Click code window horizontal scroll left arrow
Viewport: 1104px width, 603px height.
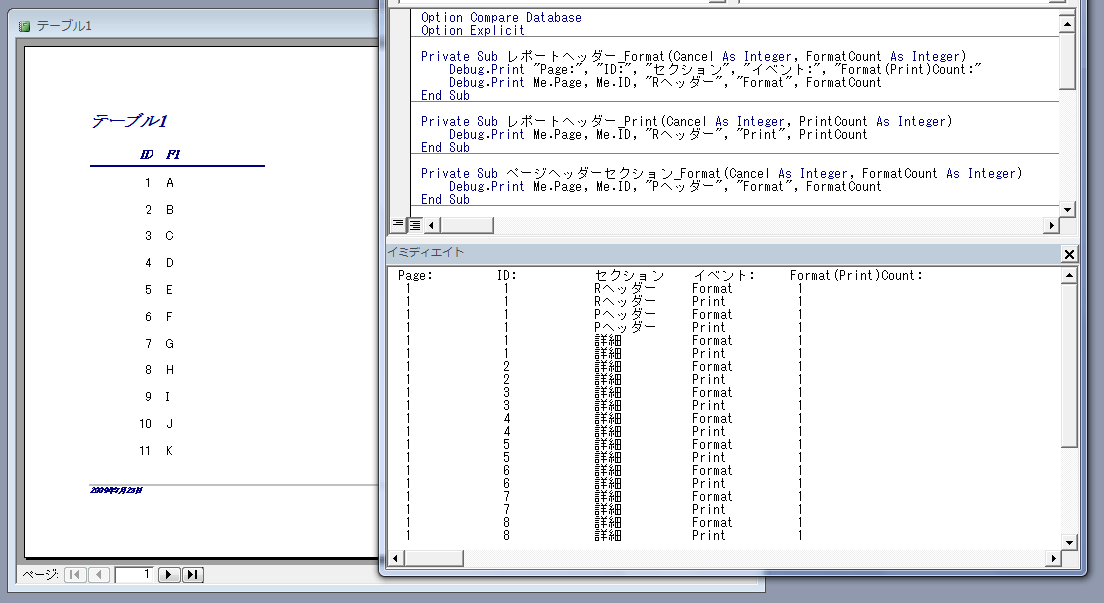(x=432, y=225)
